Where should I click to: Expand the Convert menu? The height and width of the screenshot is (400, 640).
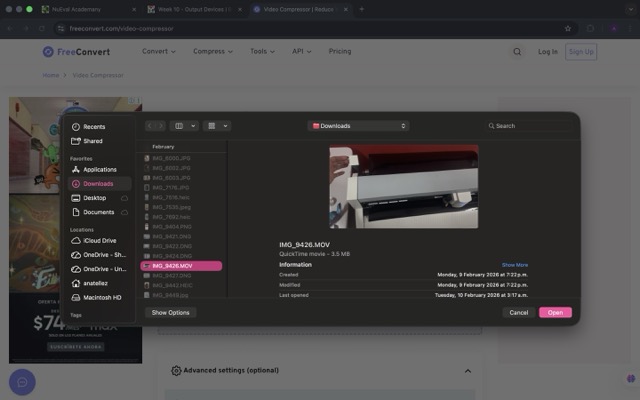[x=159, y=51]
